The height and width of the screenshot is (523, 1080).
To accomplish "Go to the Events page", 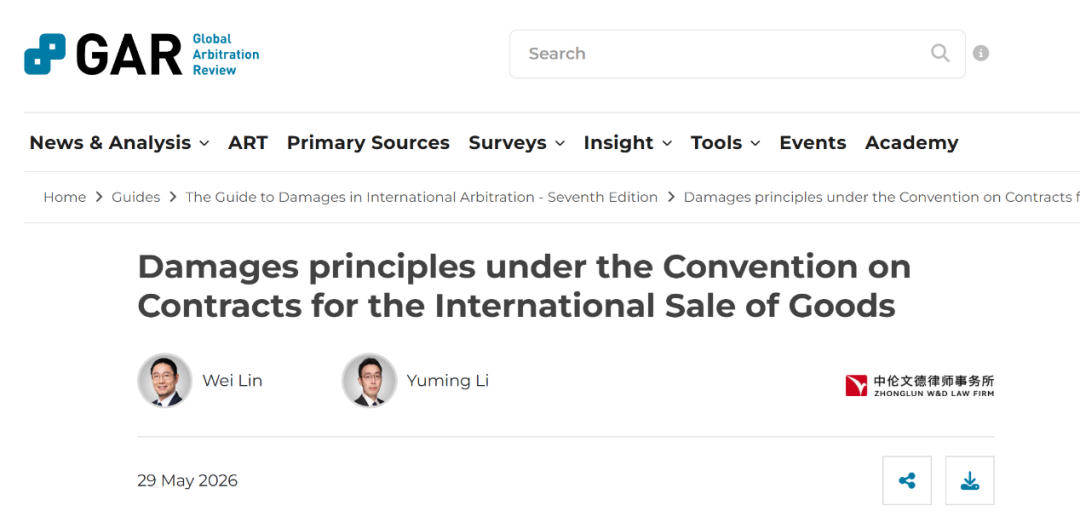I will (813, 143).
